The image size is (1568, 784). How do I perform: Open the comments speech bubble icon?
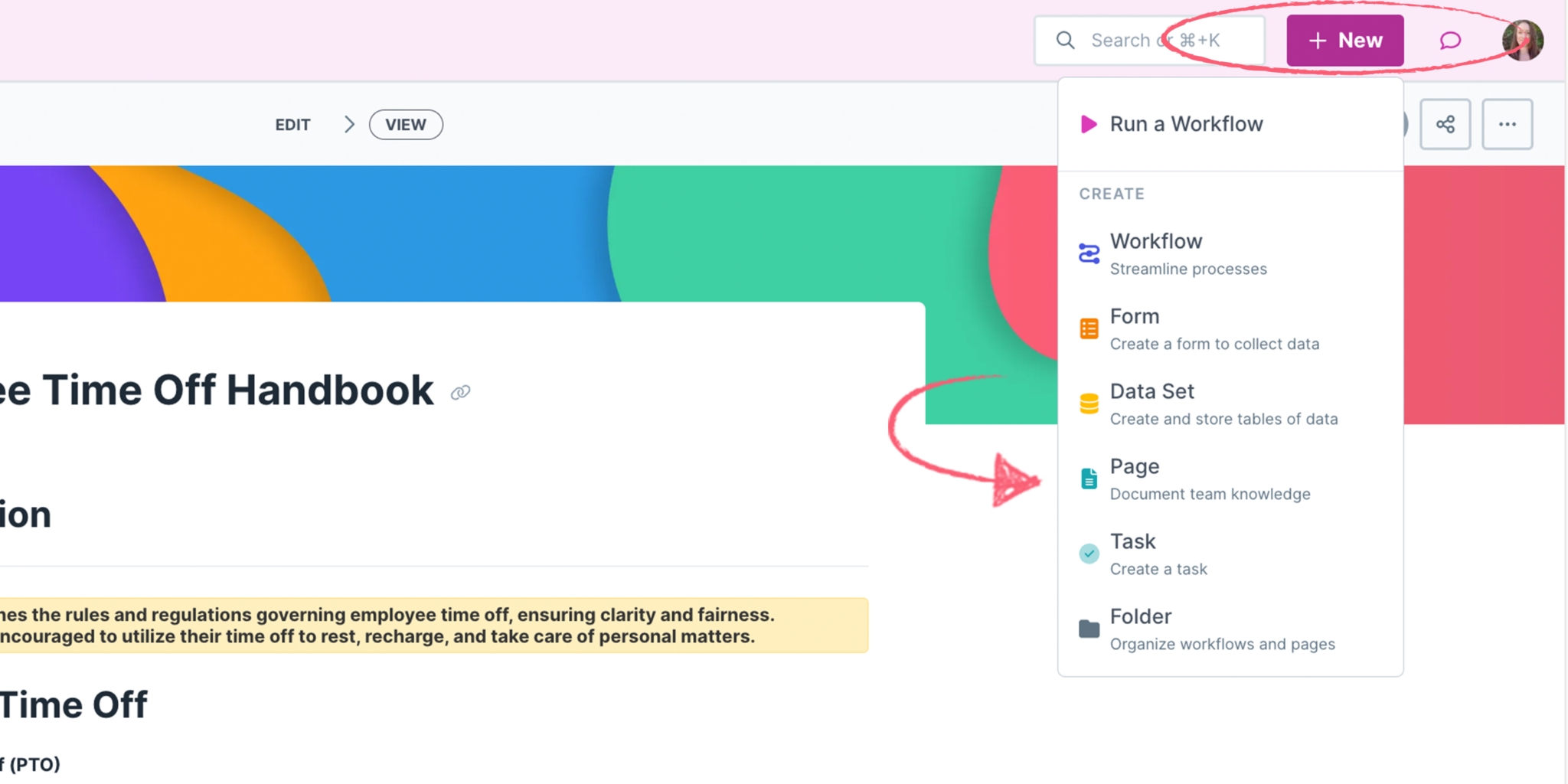[x=1450, y=41]
